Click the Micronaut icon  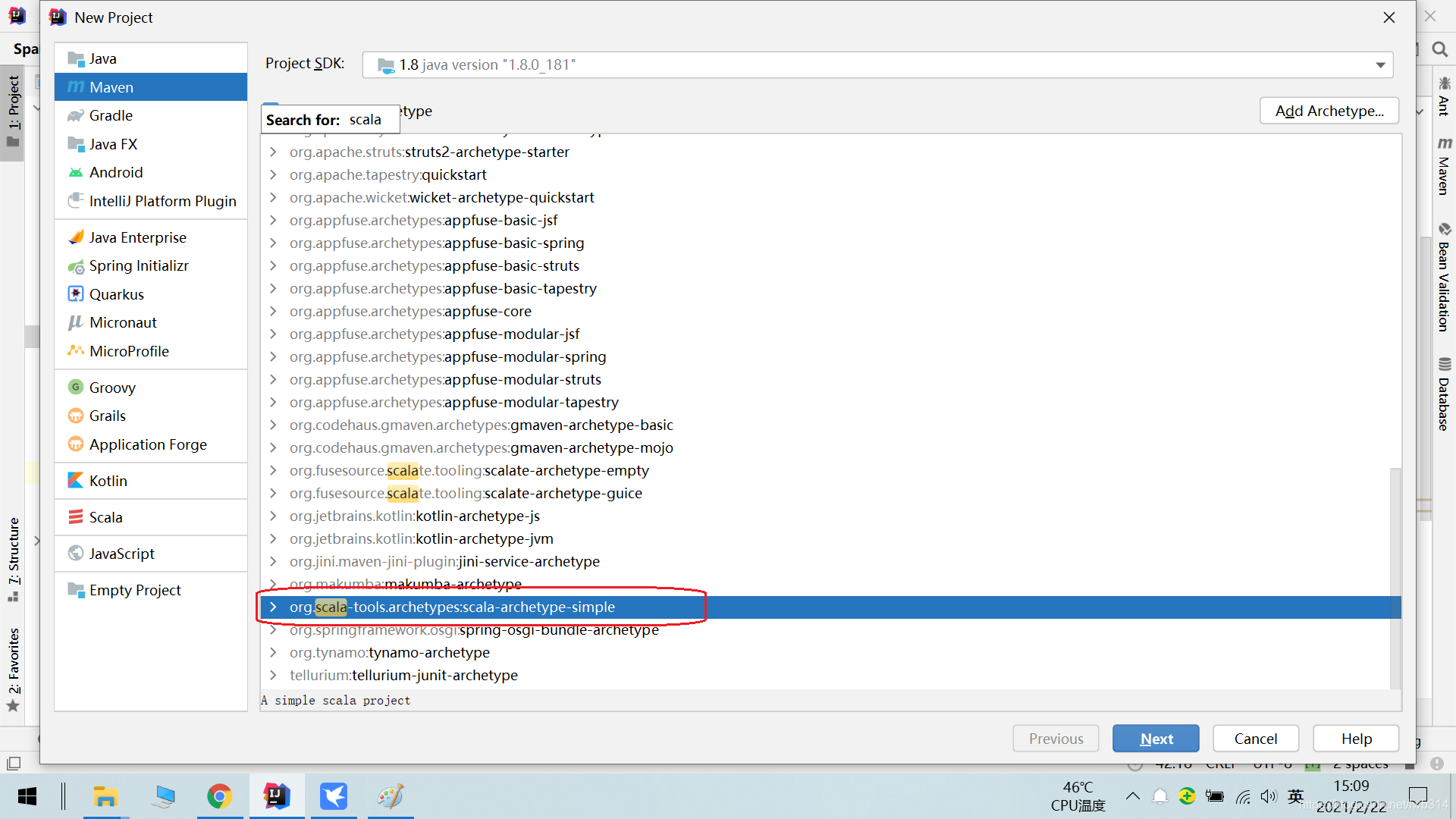click(x=76, y=322)
